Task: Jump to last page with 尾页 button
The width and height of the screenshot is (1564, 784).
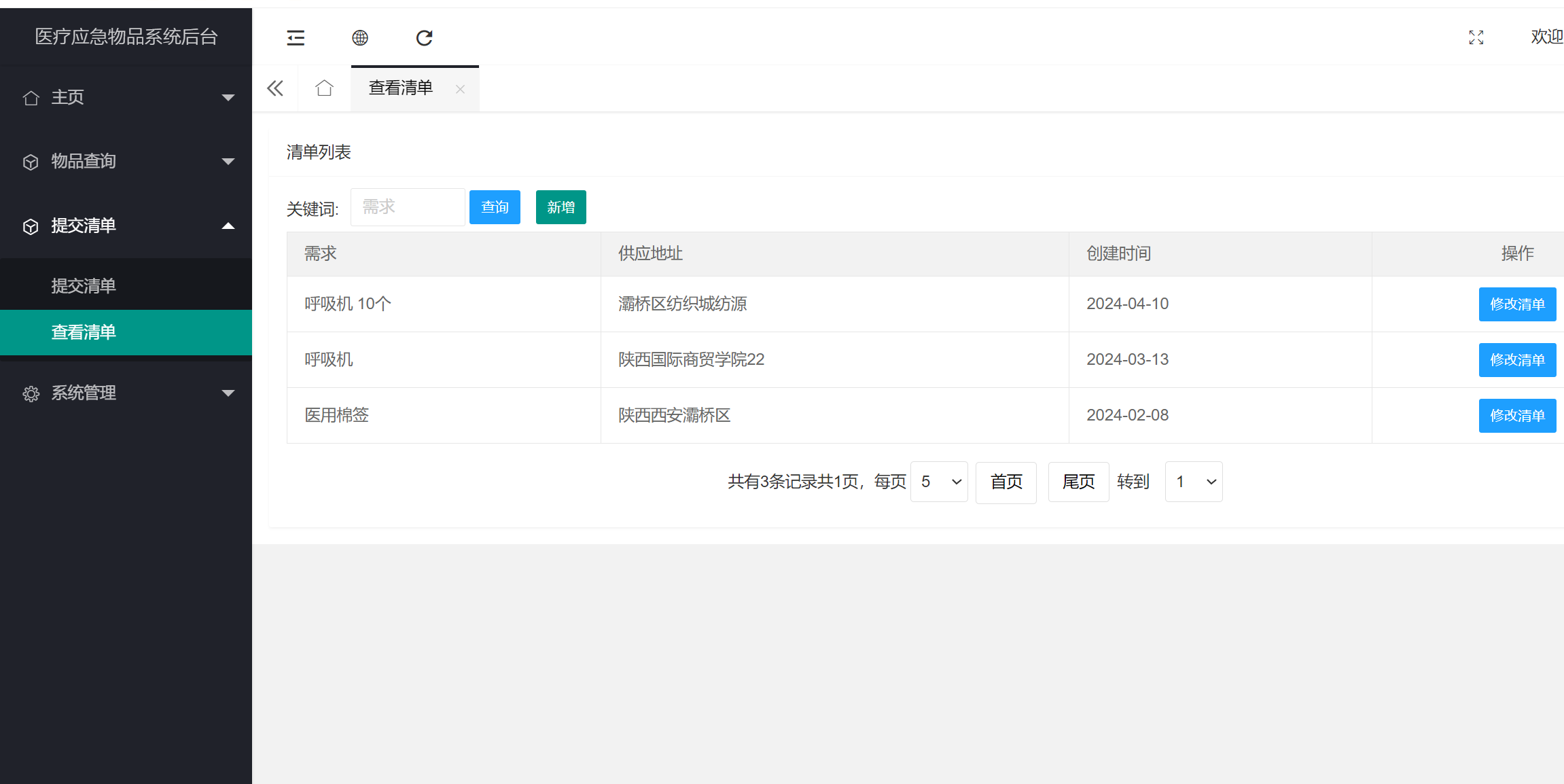Action: tap(1078, 482)
